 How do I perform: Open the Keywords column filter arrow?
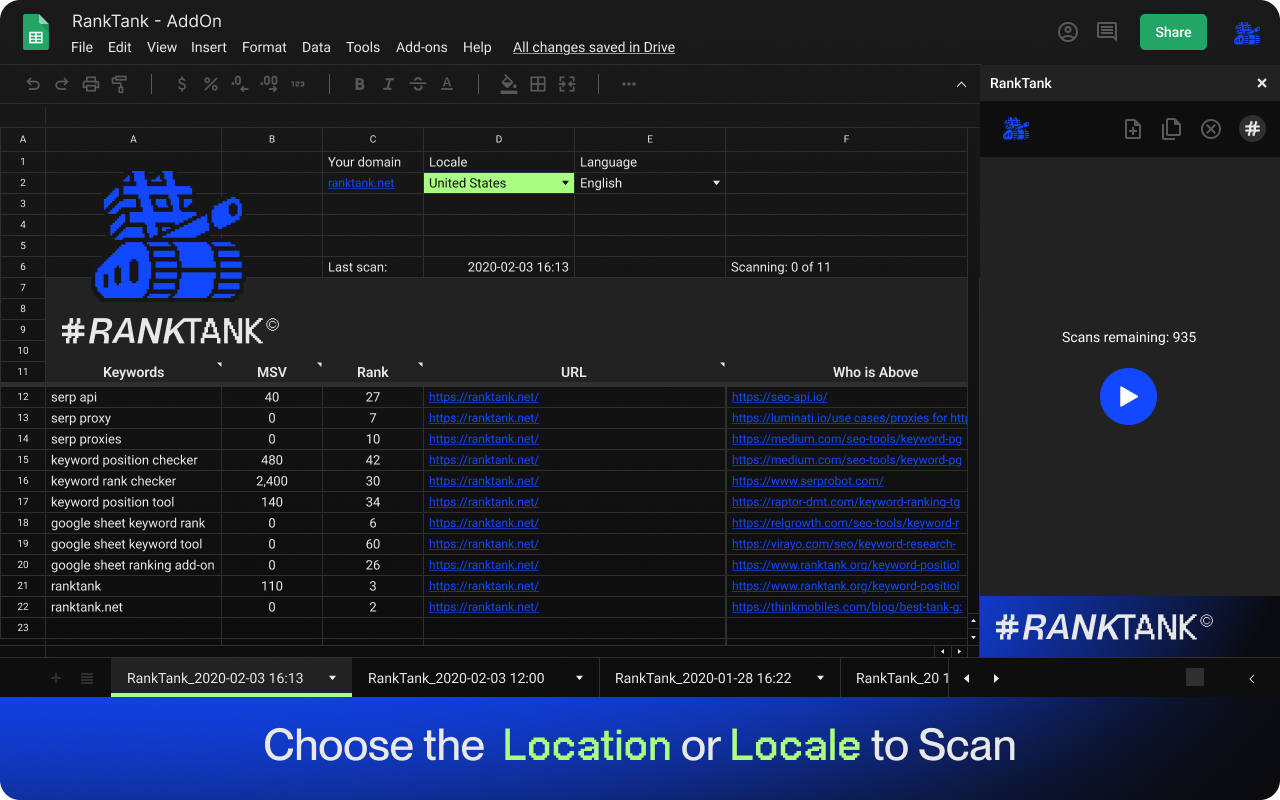(x=219, y=365)
